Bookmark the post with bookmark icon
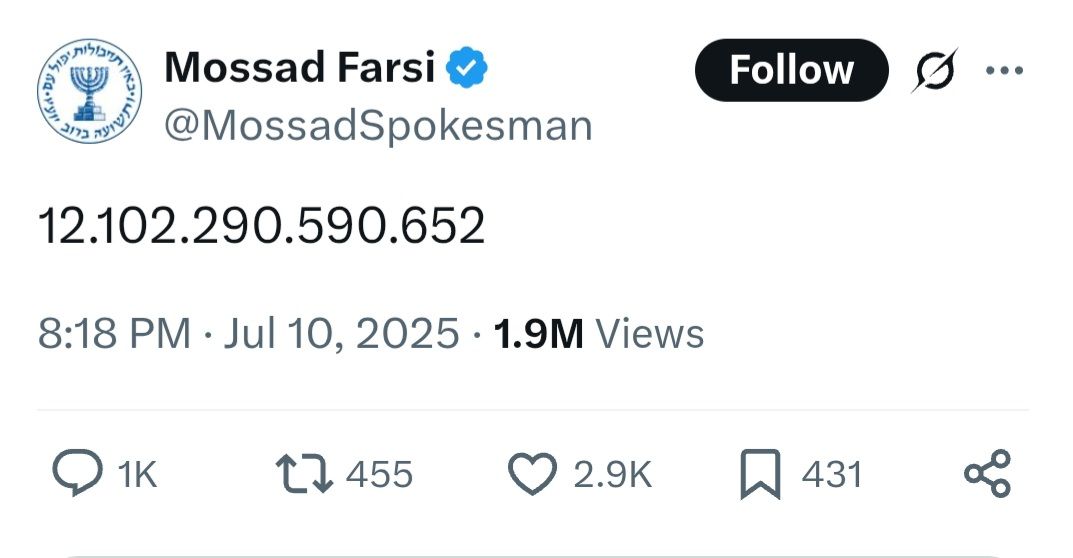 click(x=760, y=474)
